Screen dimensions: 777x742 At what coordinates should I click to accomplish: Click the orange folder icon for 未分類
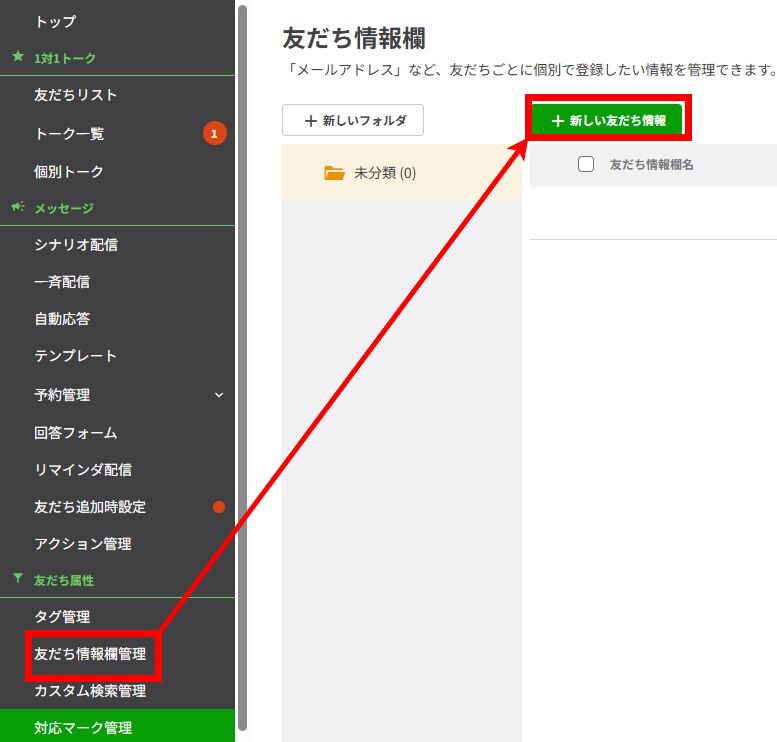point(334,173)
